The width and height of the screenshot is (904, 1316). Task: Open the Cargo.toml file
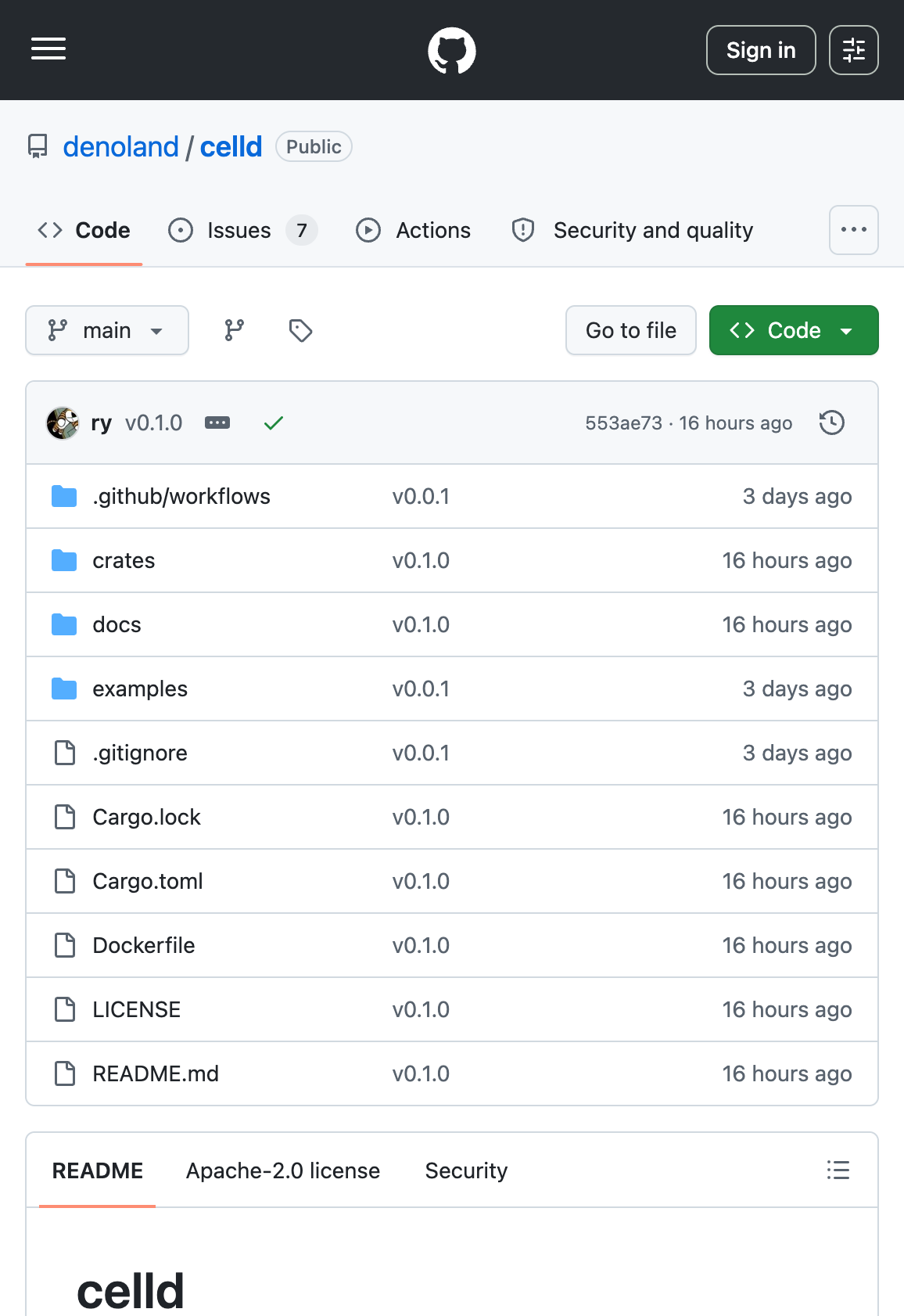click(148, 881)
